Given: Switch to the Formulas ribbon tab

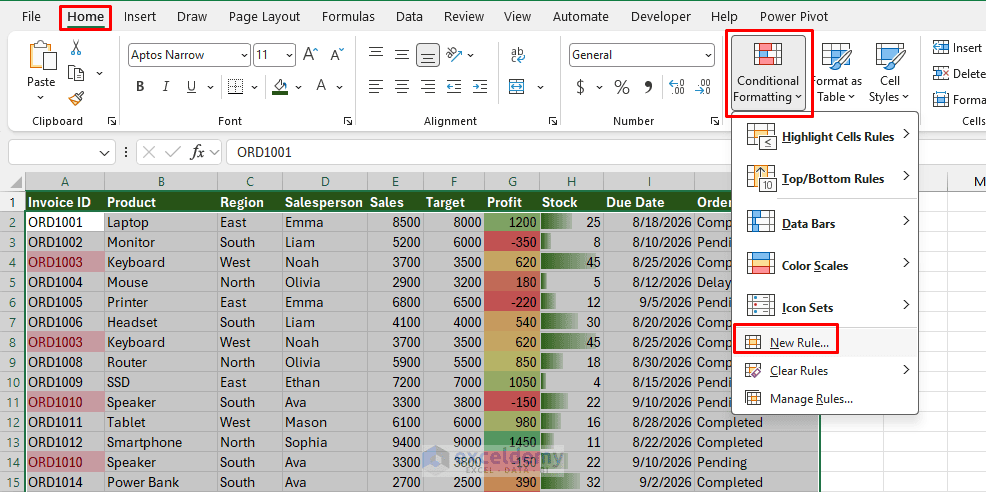Looking at the screenshot, I should click(x=348, y=17).
